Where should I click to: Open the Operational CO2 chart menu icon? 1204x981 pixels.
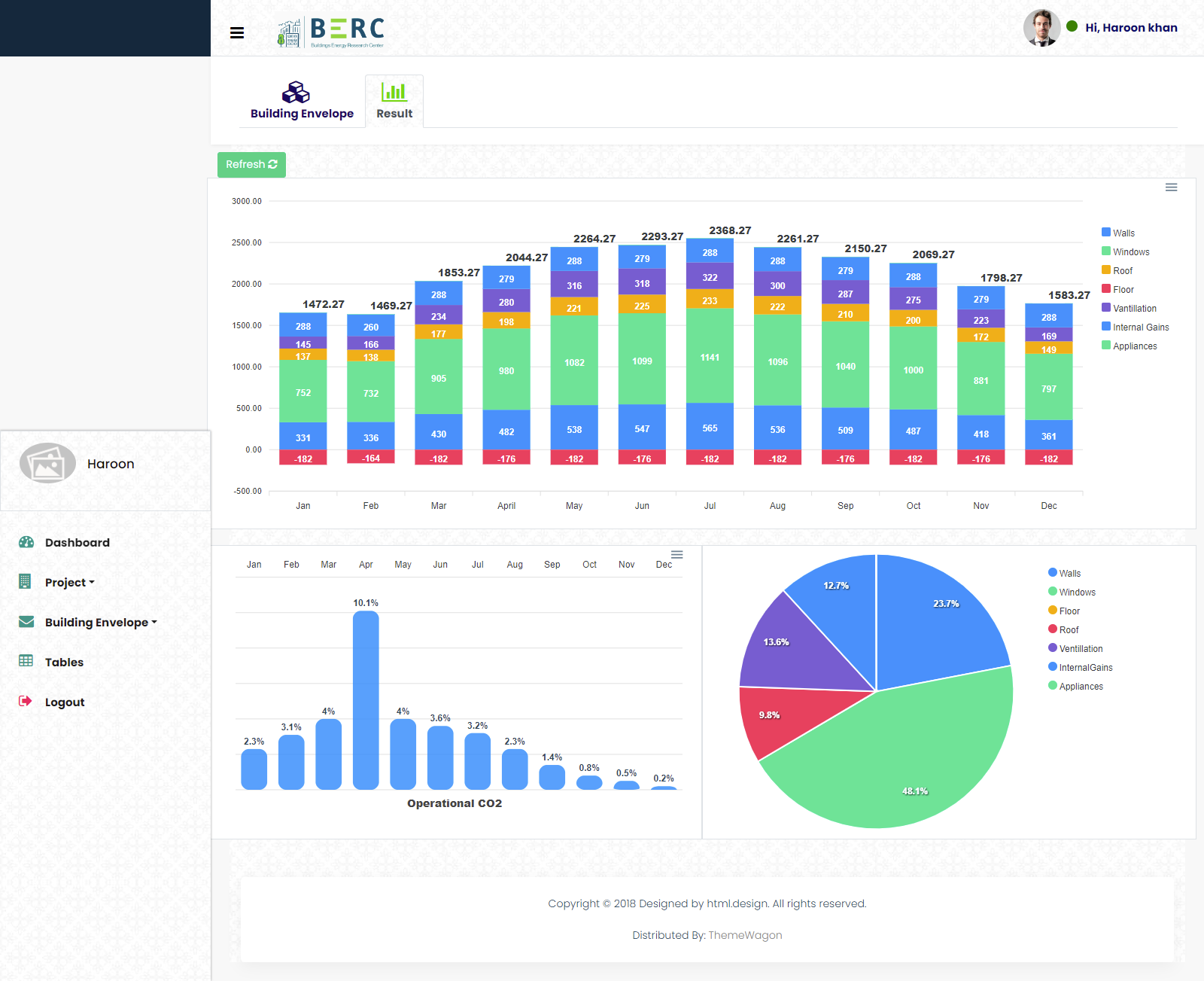click(x=676, y=555)
